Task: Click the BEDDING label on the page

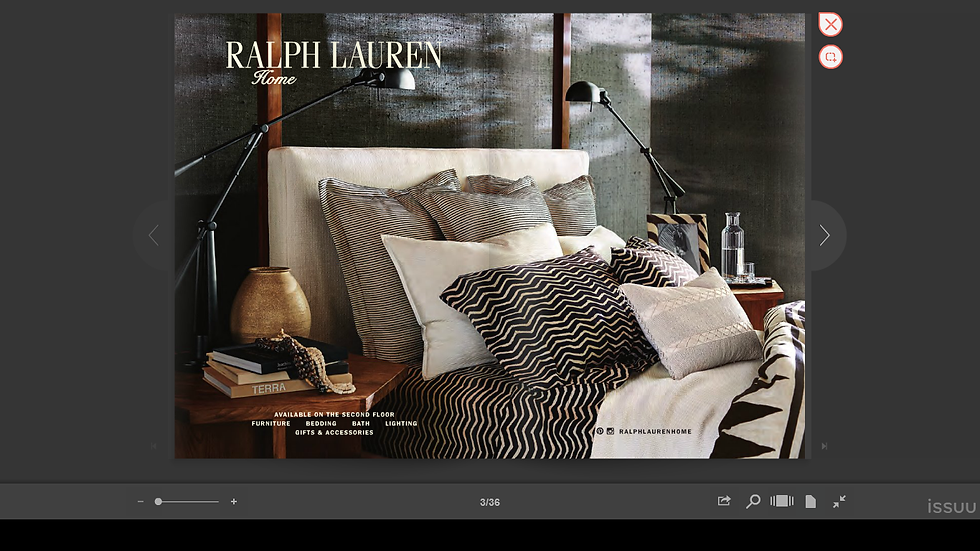Action: pos(321,424)
